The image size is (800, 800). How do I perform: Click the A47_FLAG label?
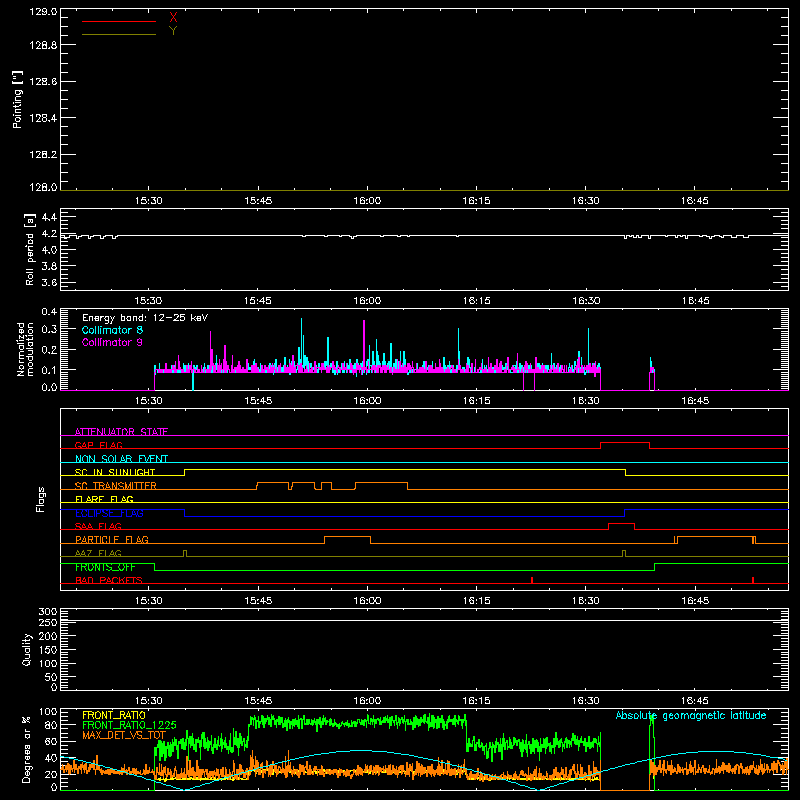(x=98, y=553)
